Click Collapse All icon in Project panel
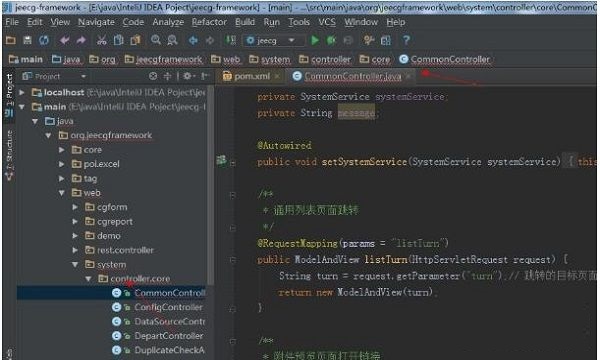Viewport: 600px width, 360px height. click(x=167, y=76)
